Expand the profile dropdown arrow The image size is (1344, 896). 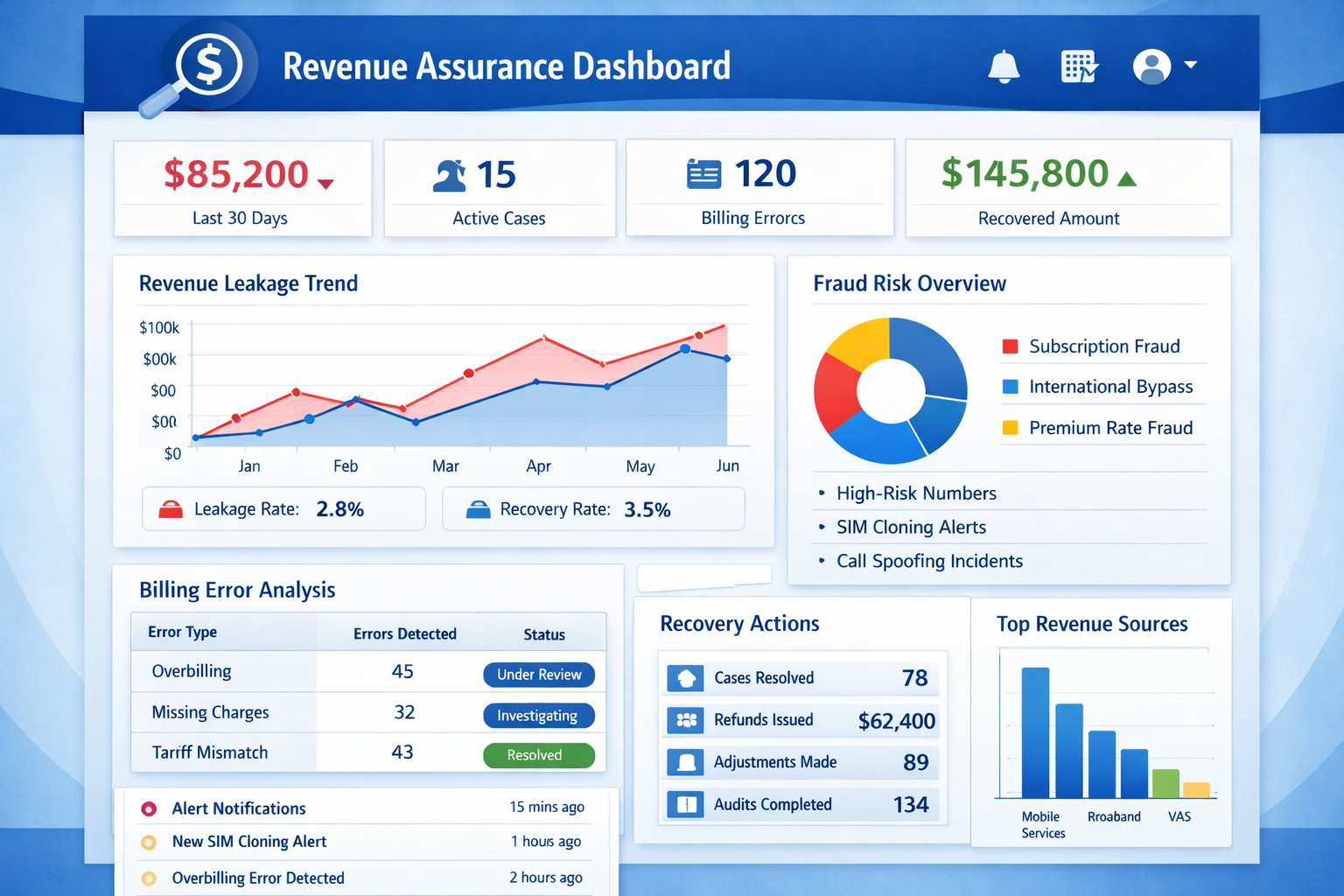coord(1190,65)
